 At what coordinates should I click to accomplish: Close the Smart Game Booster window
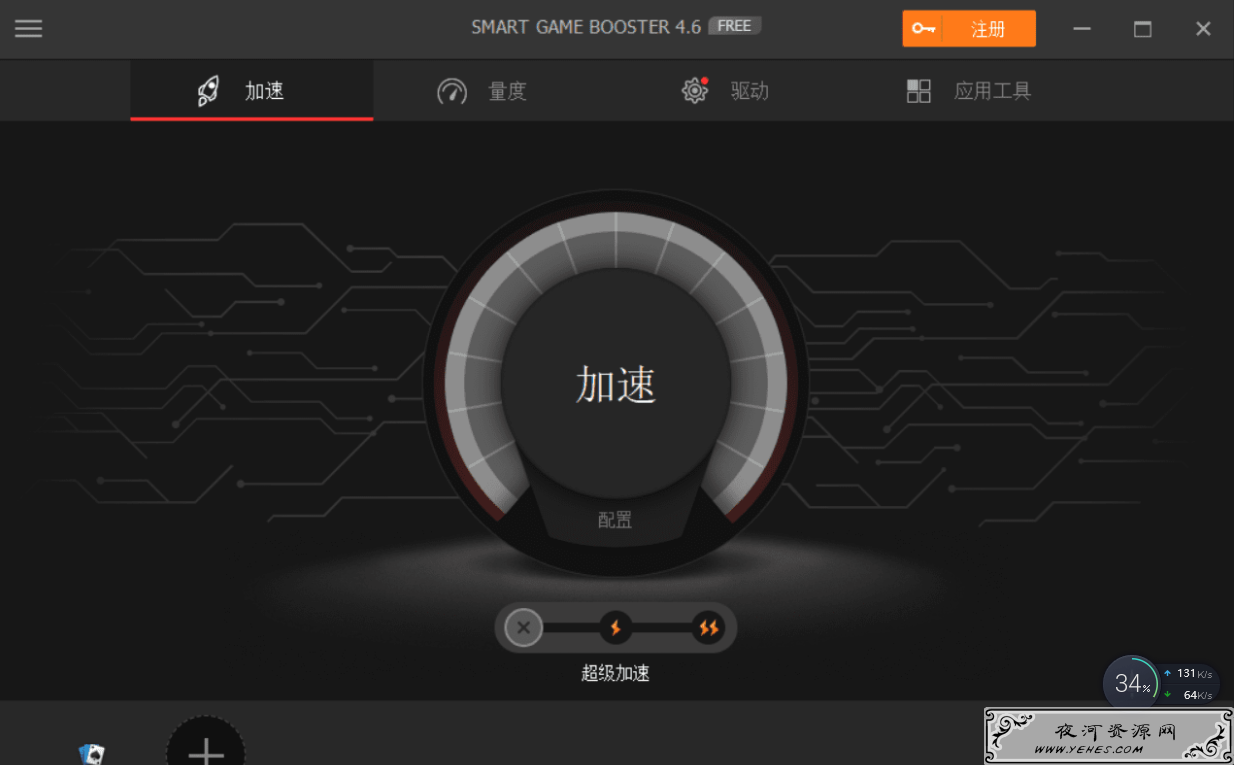1203,29
